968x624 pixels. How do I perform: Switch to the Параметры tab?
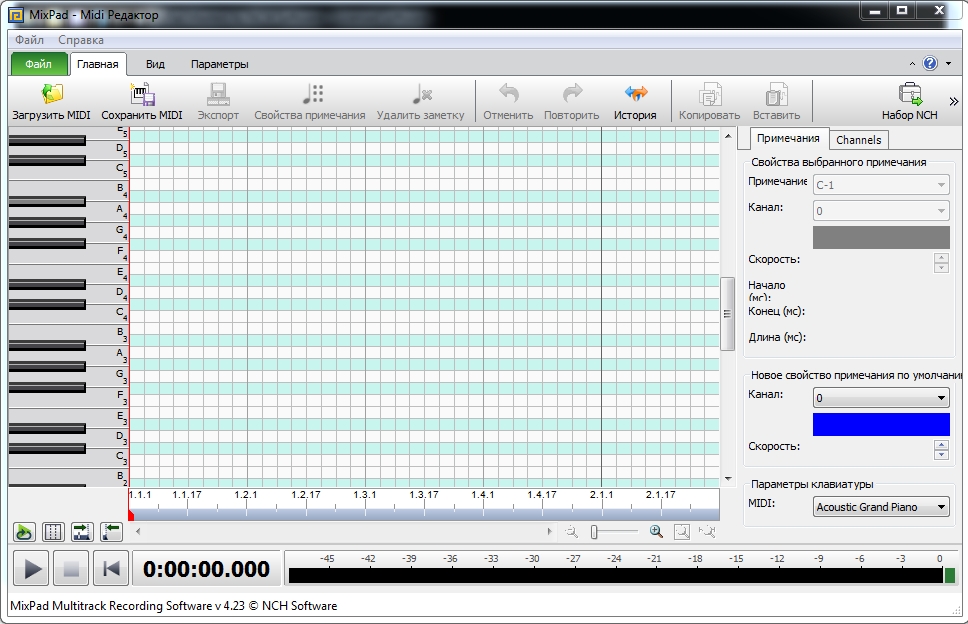(x=219, y=64)
